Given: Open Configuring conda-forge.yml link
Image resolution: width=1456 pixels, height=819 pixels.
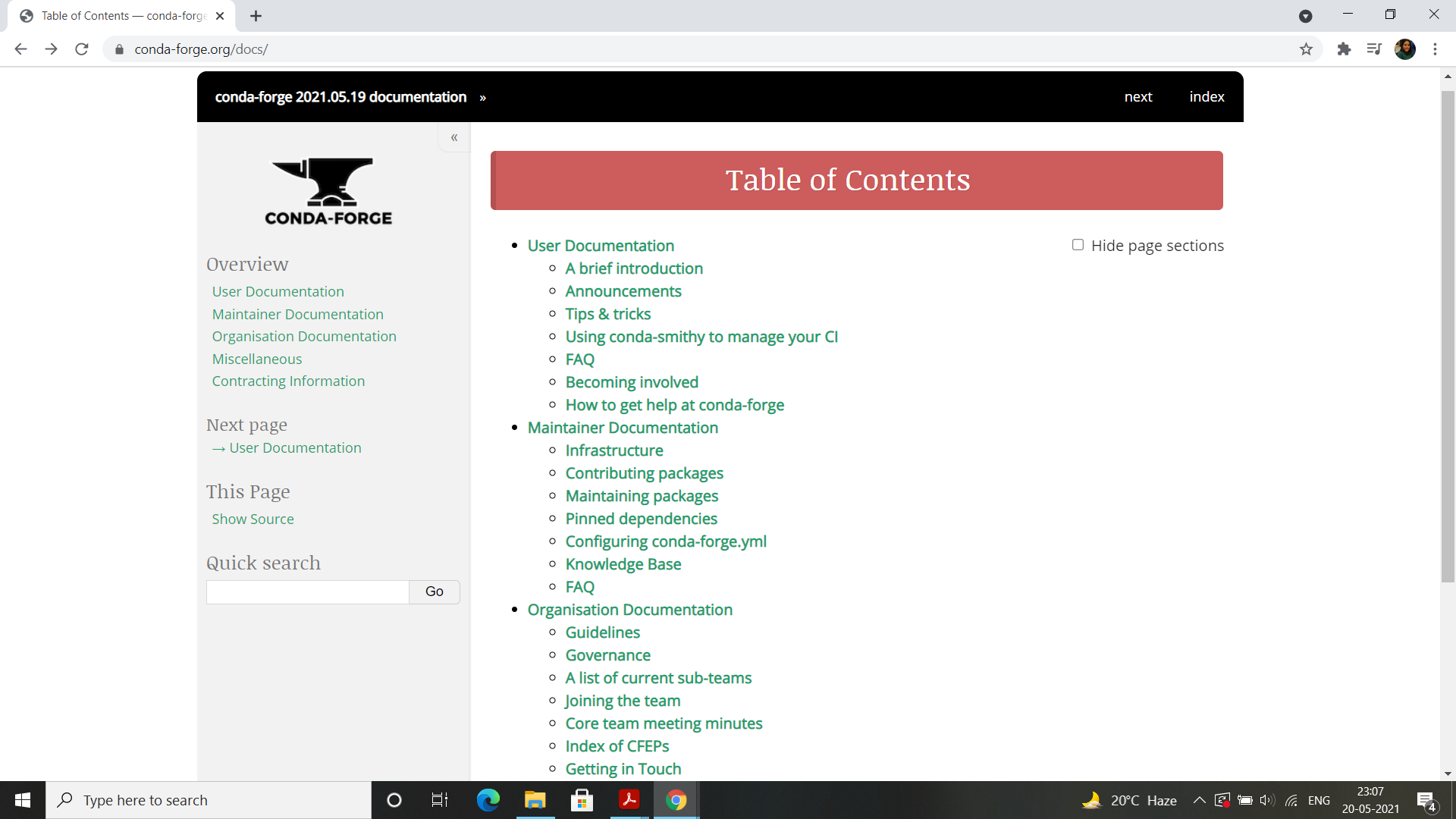Looking at the screenshot, I should pyautogui.click(x=666, y=541).
